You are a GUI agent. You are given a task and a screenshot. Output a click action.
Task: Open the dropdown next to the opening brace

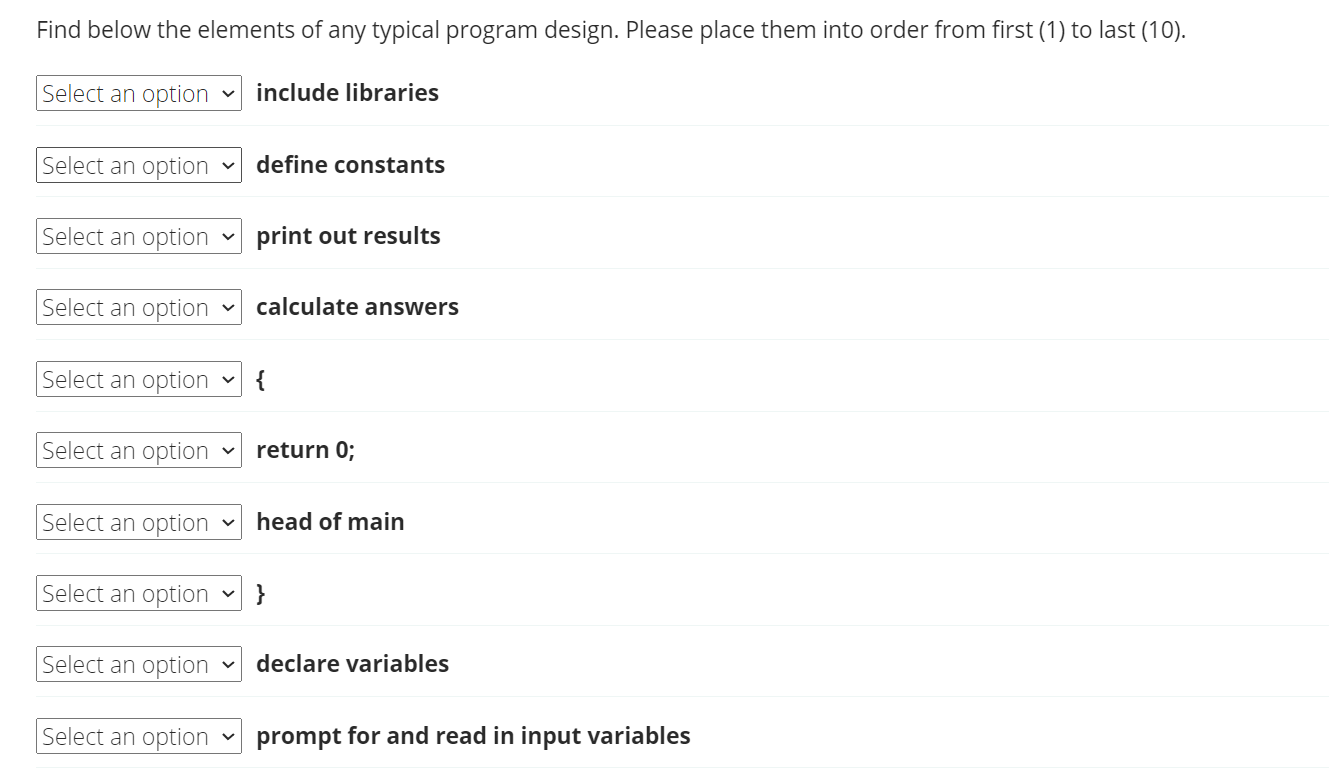[138, 379]
